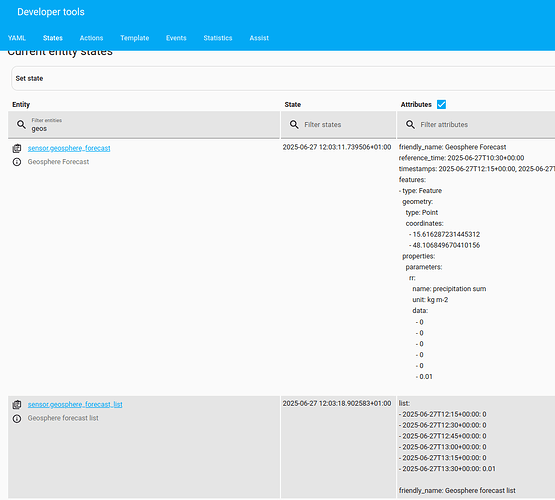Click the Geosphere forecast list name label
The image size is (555, 500).
[x=63, y=418]
